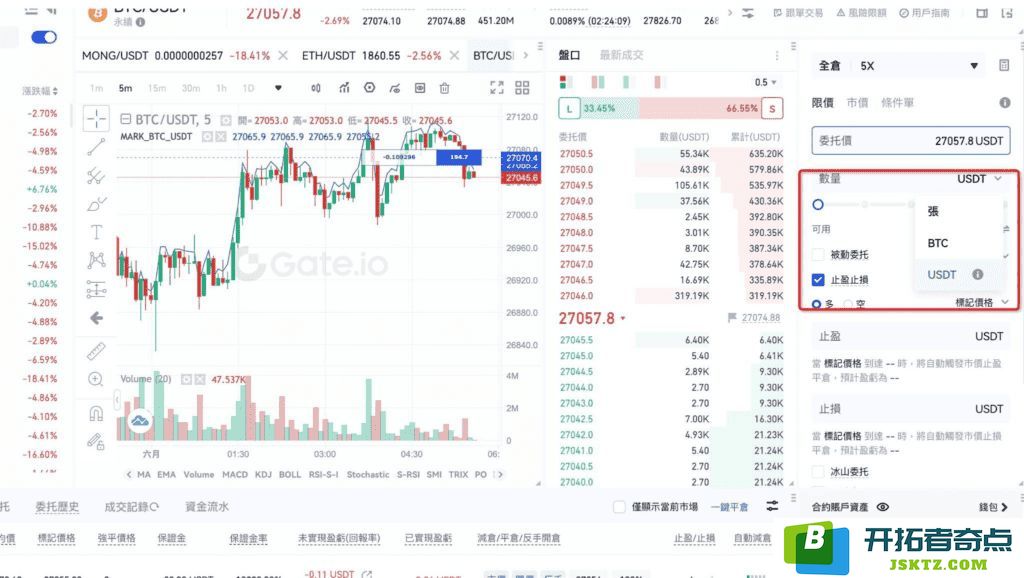Select BTC in the unit dropdown list
The image size is (1024, 578).
tap(938, 243)
